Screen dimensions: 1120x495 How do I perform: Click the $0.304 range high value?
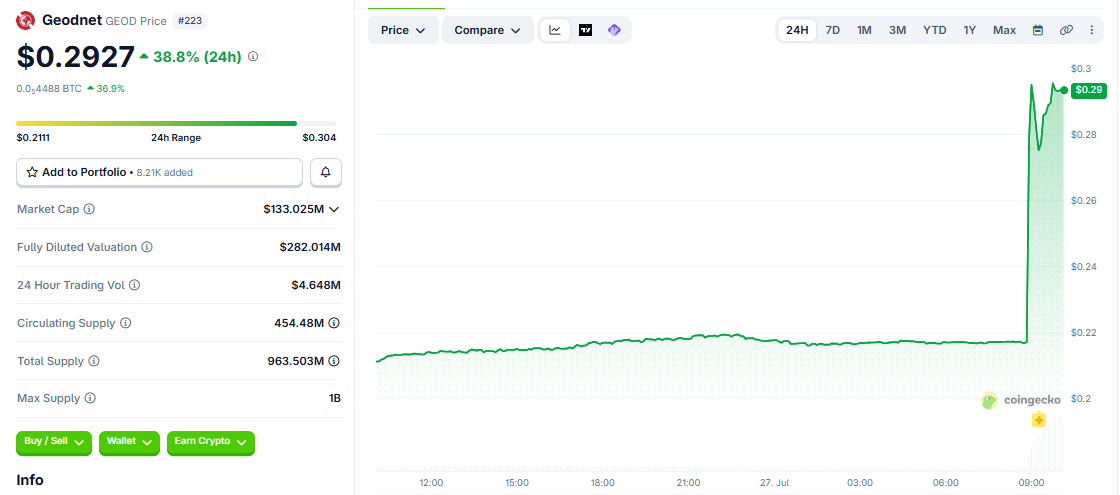coord(319,138)
